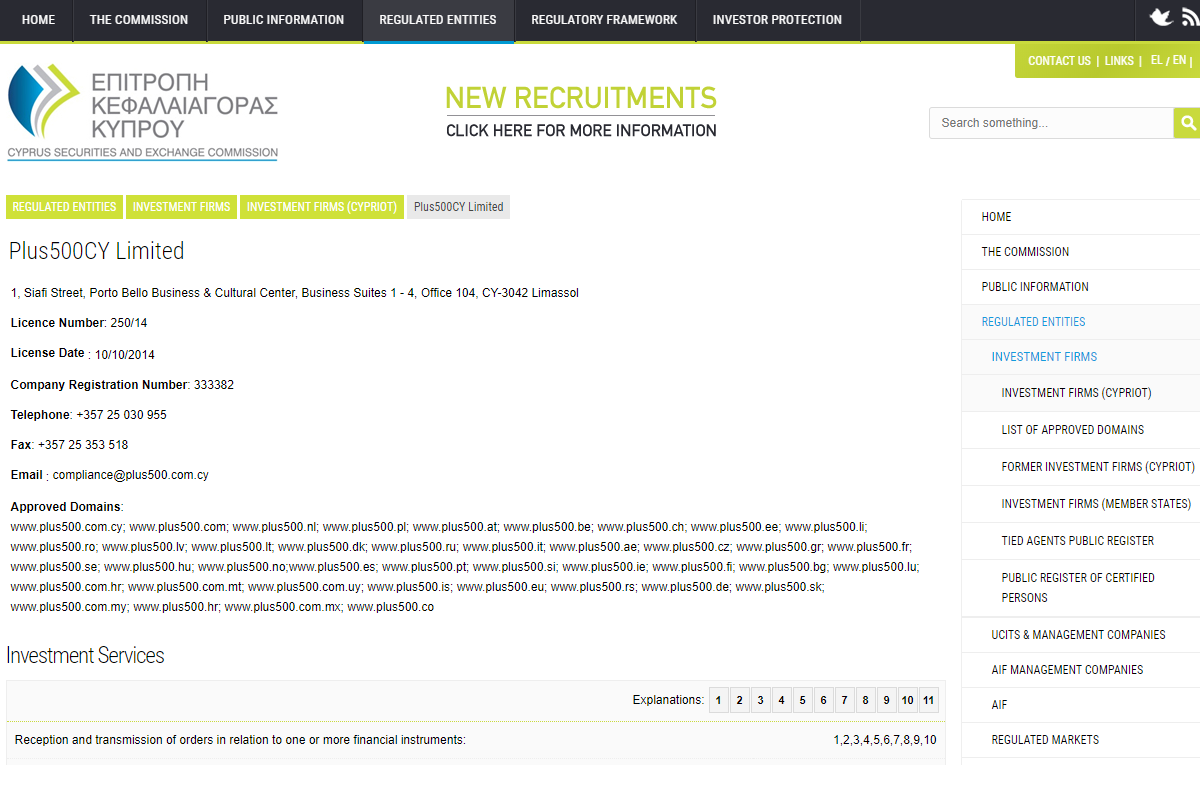Click INVESTMENT FIRMS breadcrumb
Viewport: 1200px width, 800px height.
click(x=181, y=207)
